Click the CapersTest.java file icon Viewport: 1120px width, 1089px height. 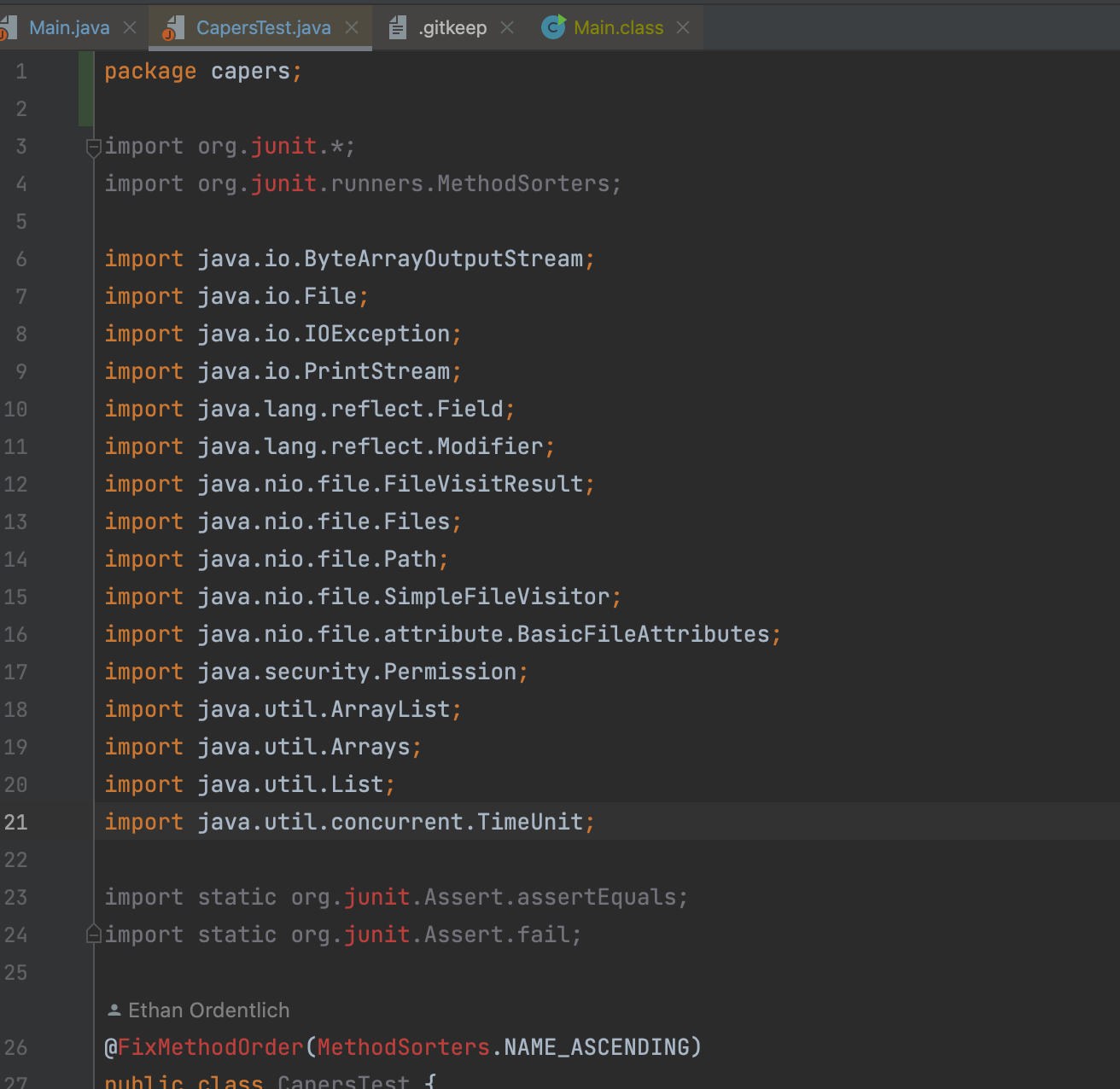point(173,28)
